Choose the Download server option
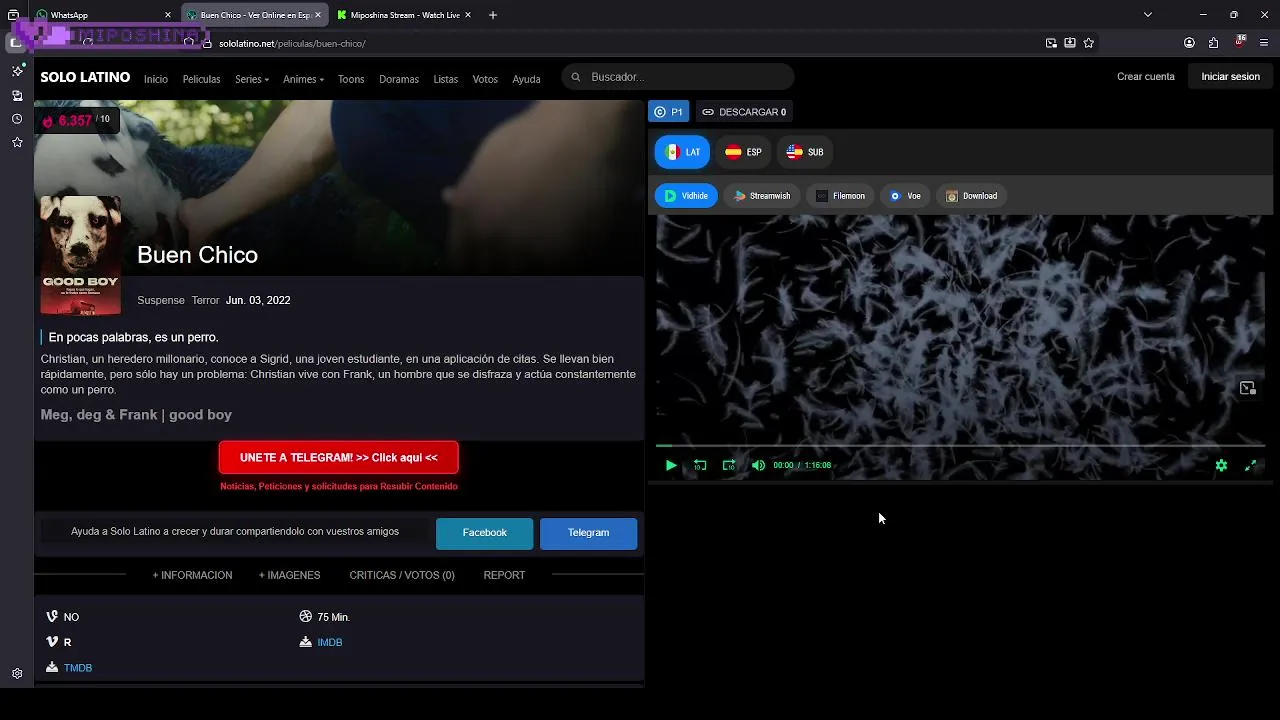Screen dimensions: 1280x720 click(971, 196)
